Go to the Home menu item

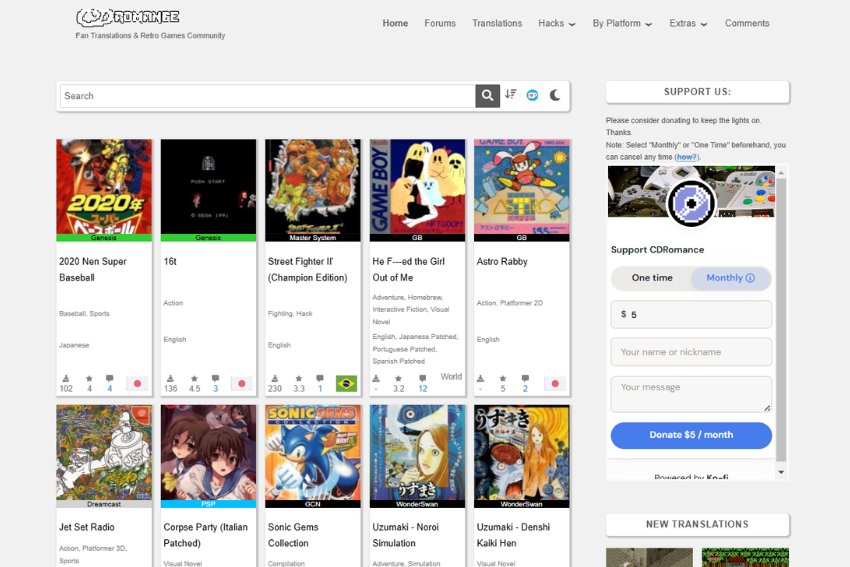click(x=395, y=23)
